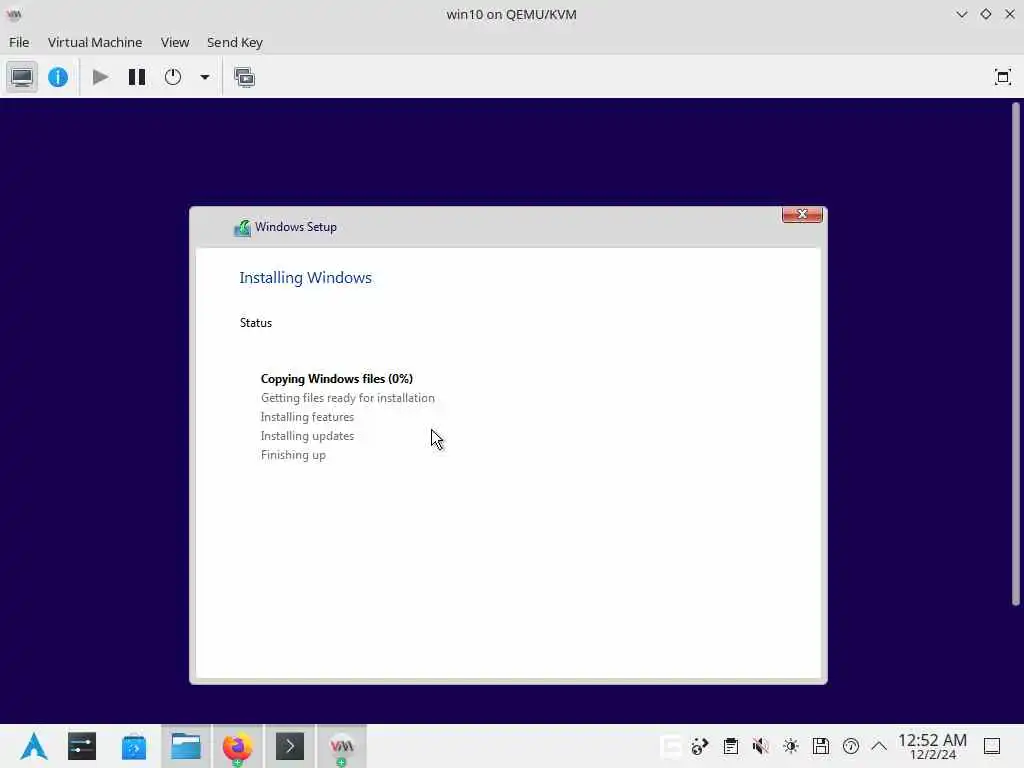The width and height of the screenshot is (1024, 768).
Task: Open the View menu
Action: (175, 42)
